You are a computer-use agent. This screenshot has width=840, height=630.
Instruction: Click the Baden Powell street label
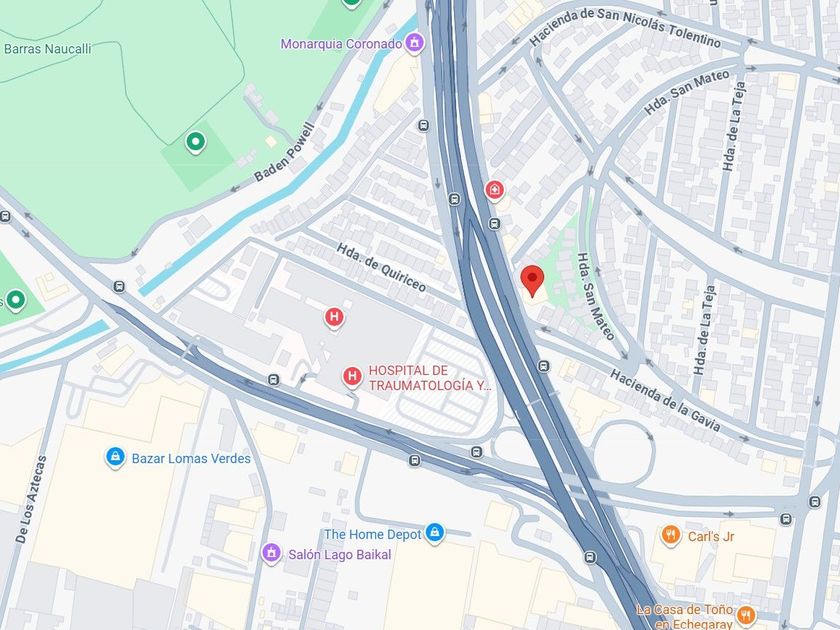(x=284, y=152)
